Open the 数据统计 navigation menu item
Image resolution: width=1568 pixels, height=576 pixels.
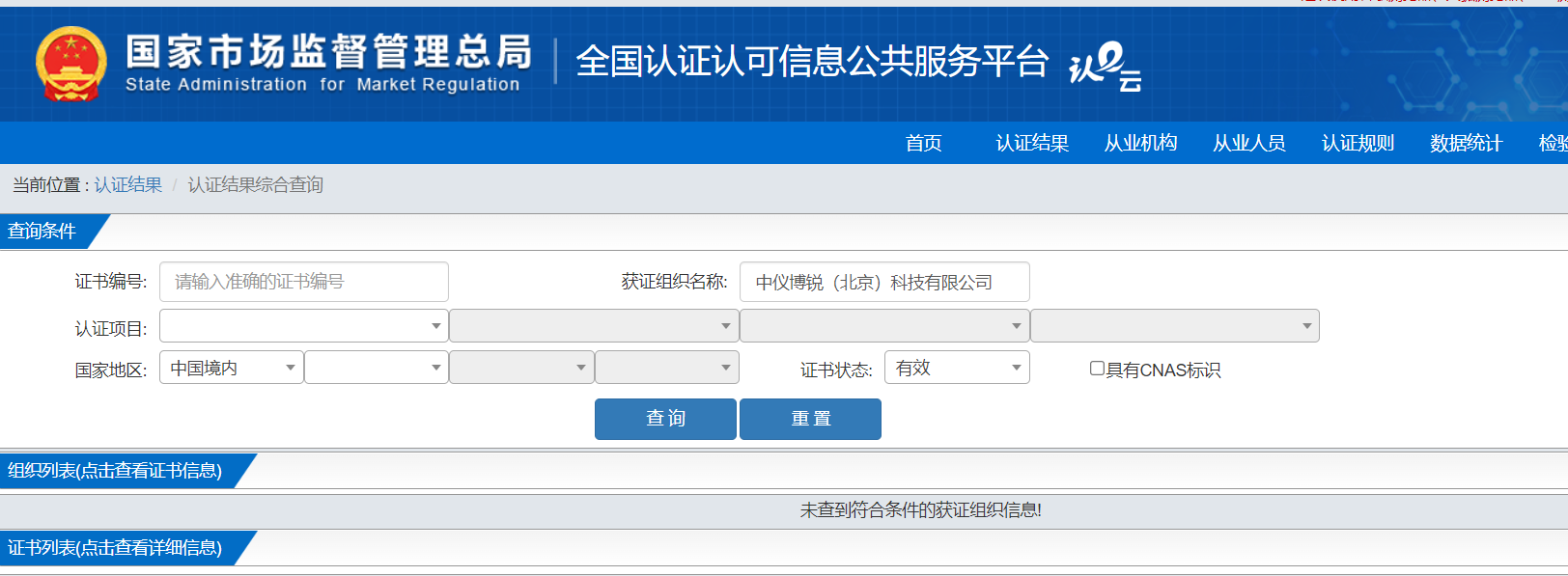pyautogui.click(x=1466, y=143)
